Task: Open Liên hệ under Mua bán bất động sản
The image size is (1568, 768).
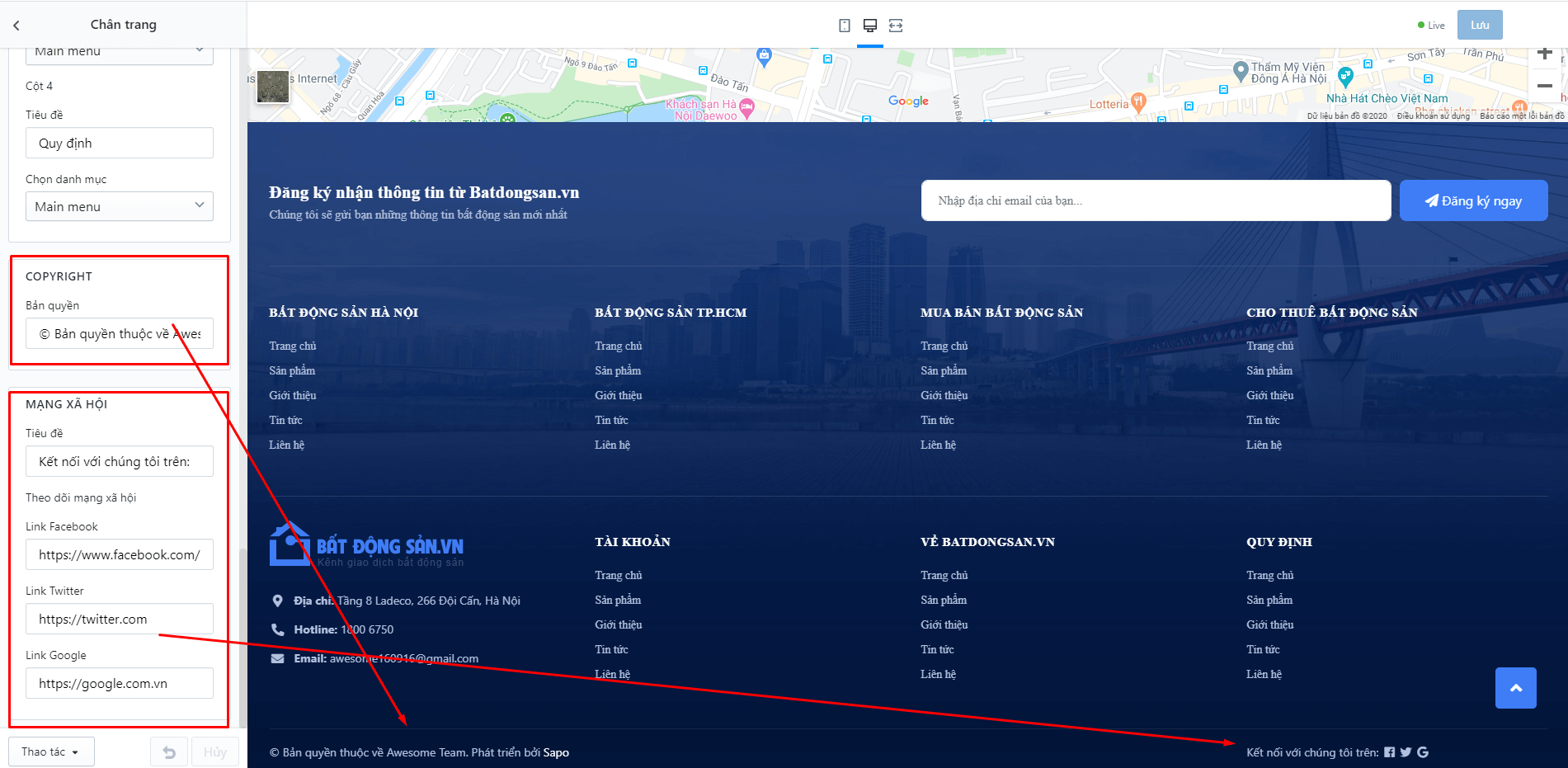Action: 938,445
